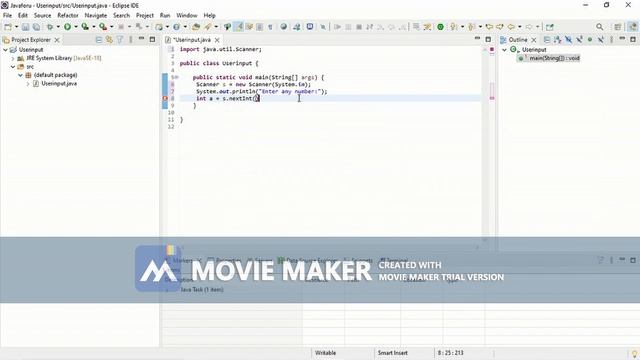Click the Project Explorer filter funnel icon
This screenshot has height=360, width=640.
coord(120,40)
